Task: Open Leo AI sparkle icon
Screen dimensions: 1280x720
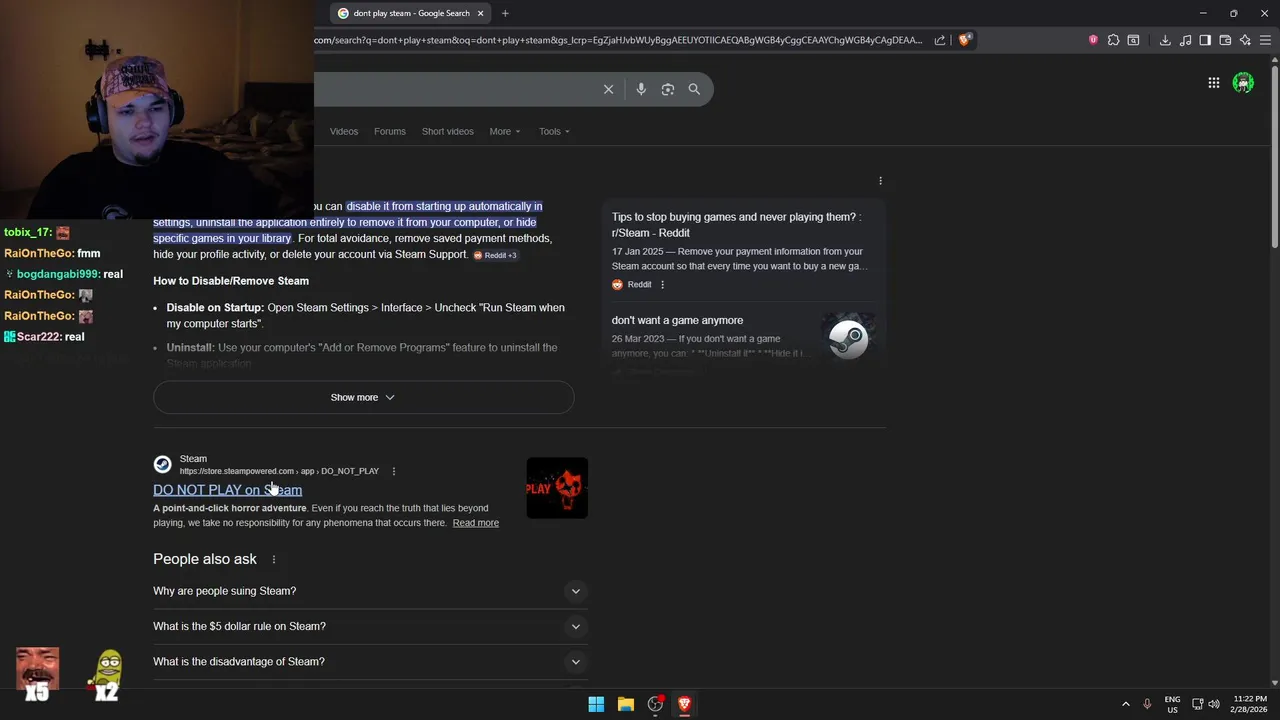Action: 1245,40
